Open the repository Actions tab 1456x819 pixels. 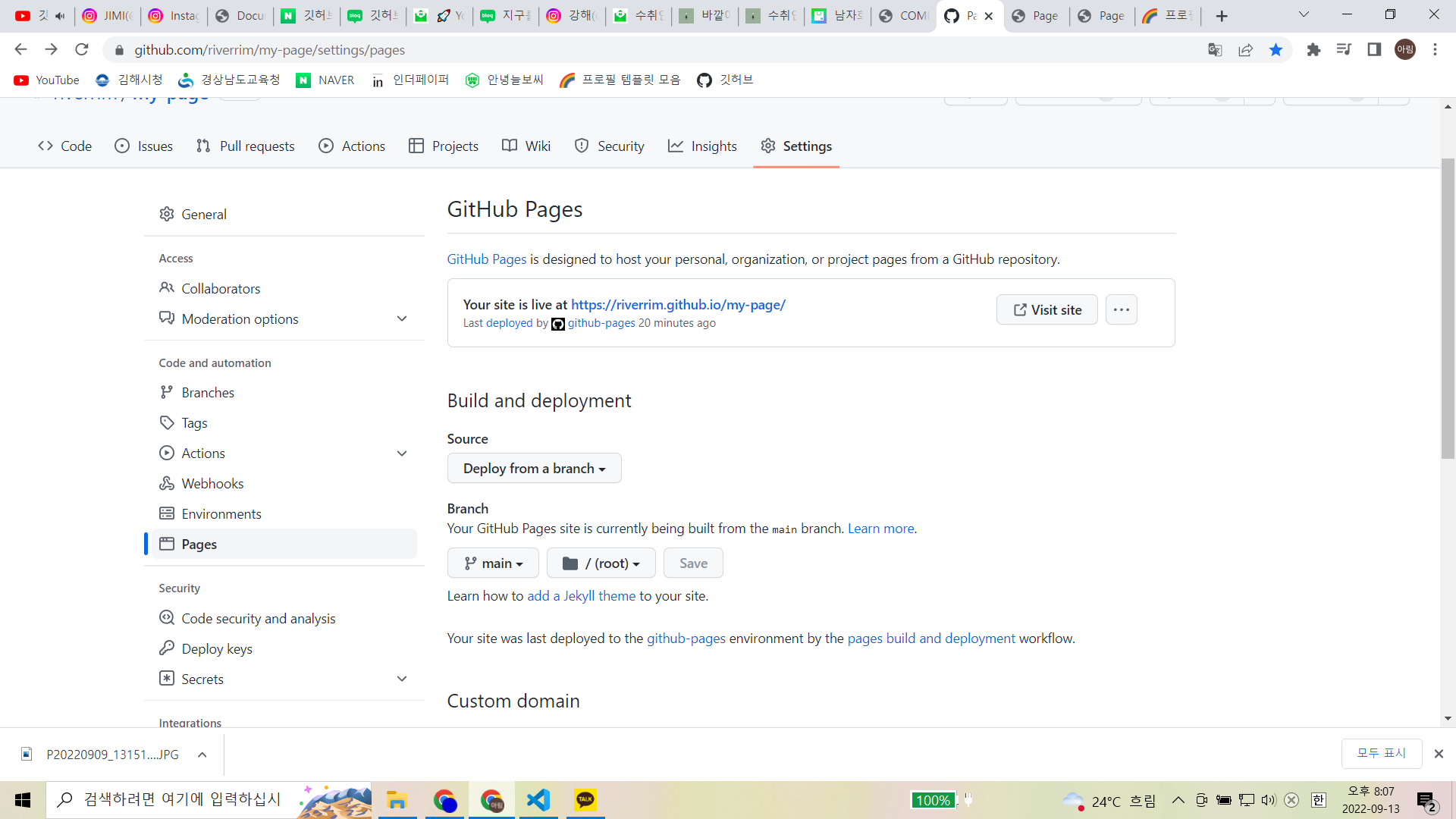[352, 146]
